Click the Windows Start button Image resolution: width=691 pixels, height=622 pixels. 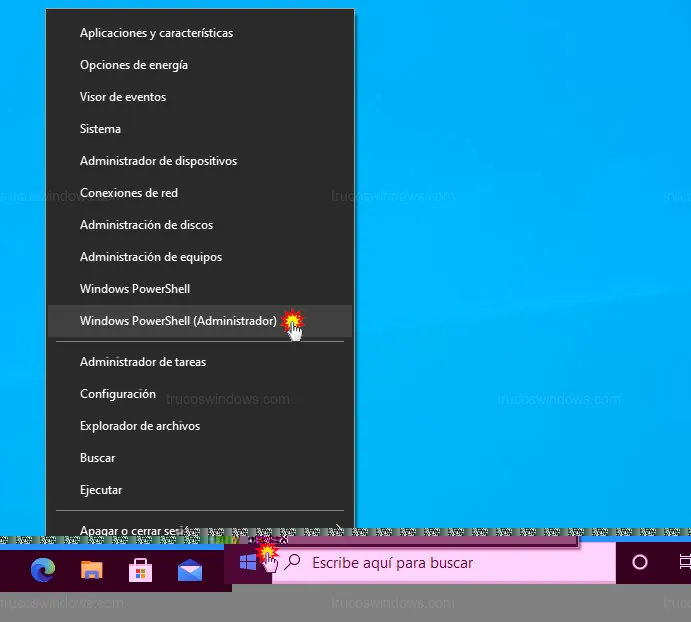[248, 562]
